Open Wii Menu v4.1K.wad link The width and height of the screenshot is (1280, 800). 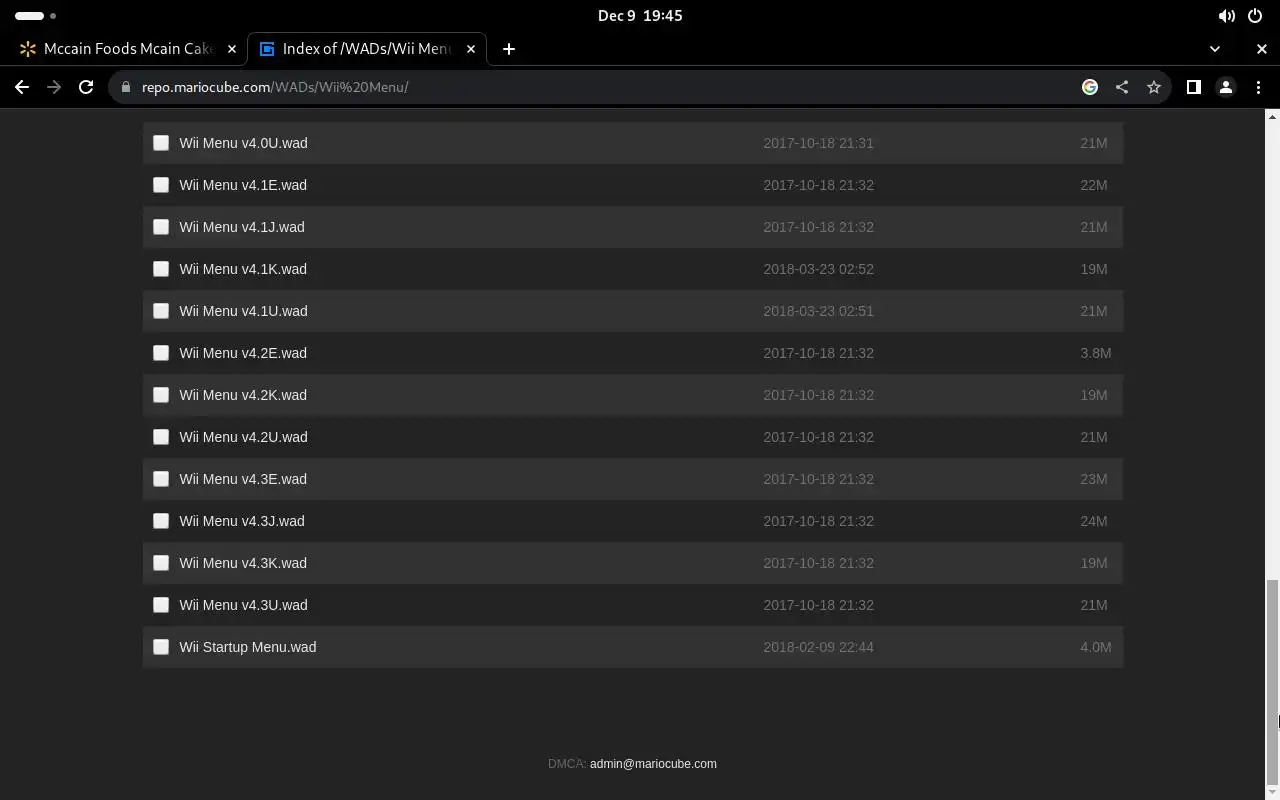[243, 269]
